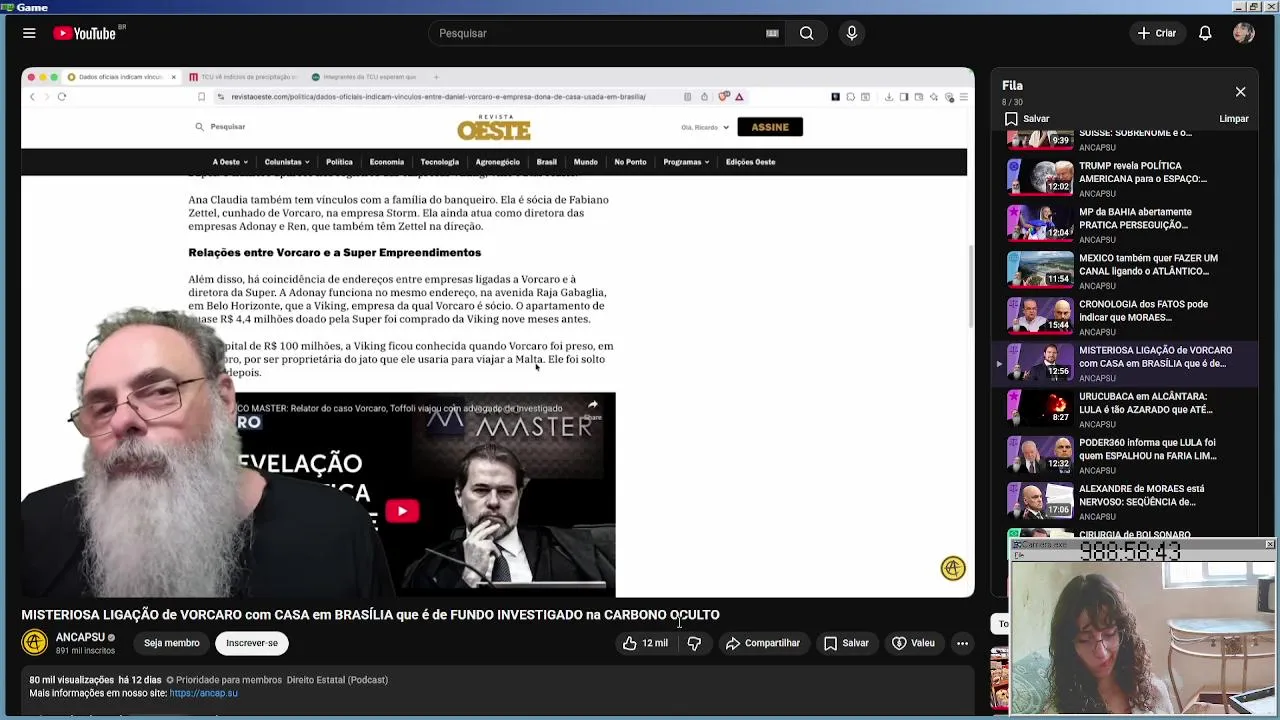Image resolution: width=1280 pixels, height=720 pixels.
Task: Open the on-screen keyboard icon in search
Action: [772, 33]
